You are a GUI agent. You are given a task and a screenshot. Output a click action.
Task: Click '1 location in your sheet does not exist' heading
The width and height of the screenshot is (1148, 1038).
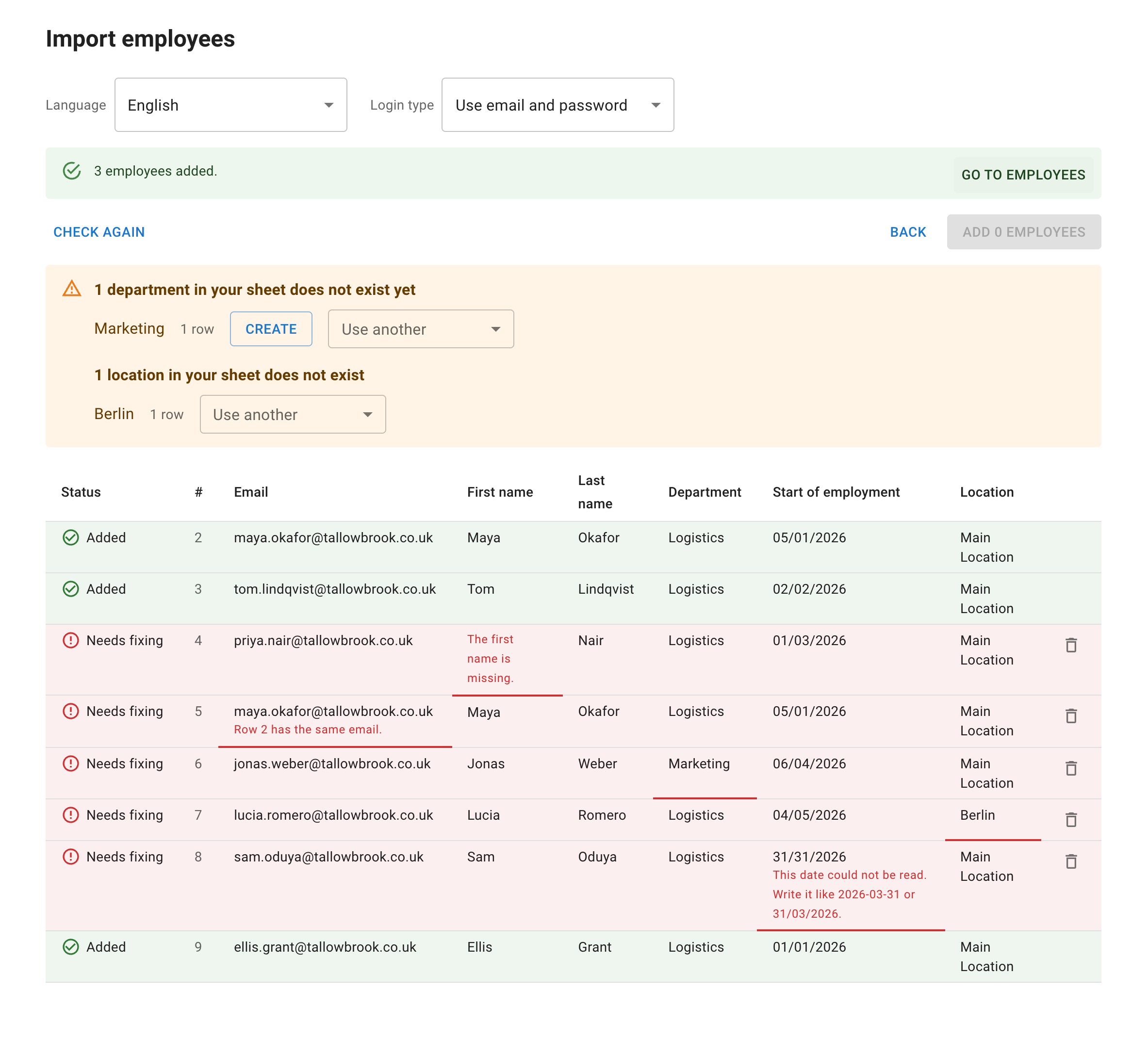tap(229, 374)
